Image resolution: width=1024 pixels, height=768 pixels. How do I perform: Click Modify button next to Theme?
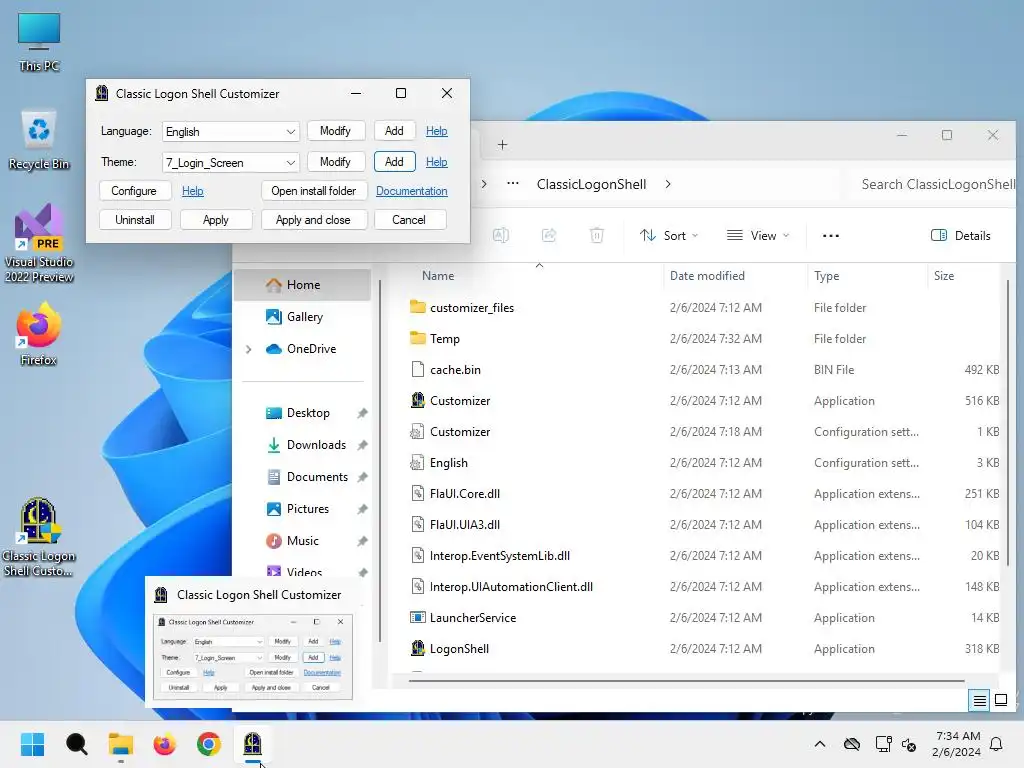[336, 162]
